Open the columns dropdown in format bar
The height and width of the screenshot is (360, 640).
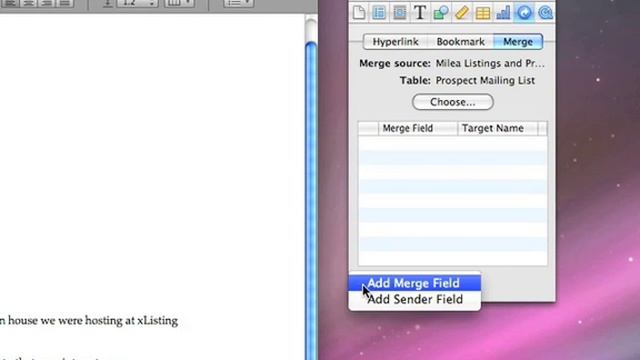(179, 3)
